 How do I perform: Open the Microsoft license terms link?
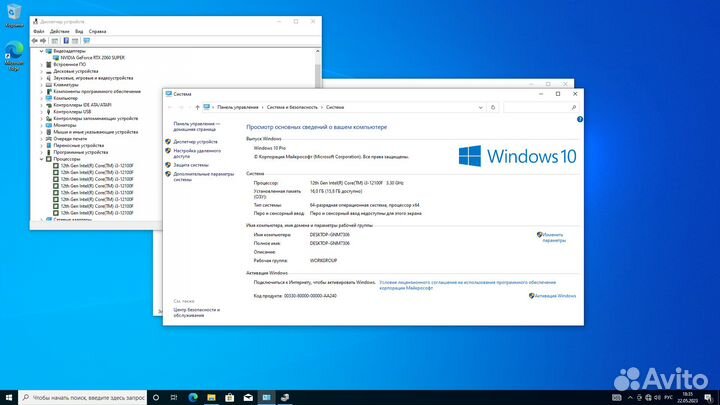[x=467, y=285]
